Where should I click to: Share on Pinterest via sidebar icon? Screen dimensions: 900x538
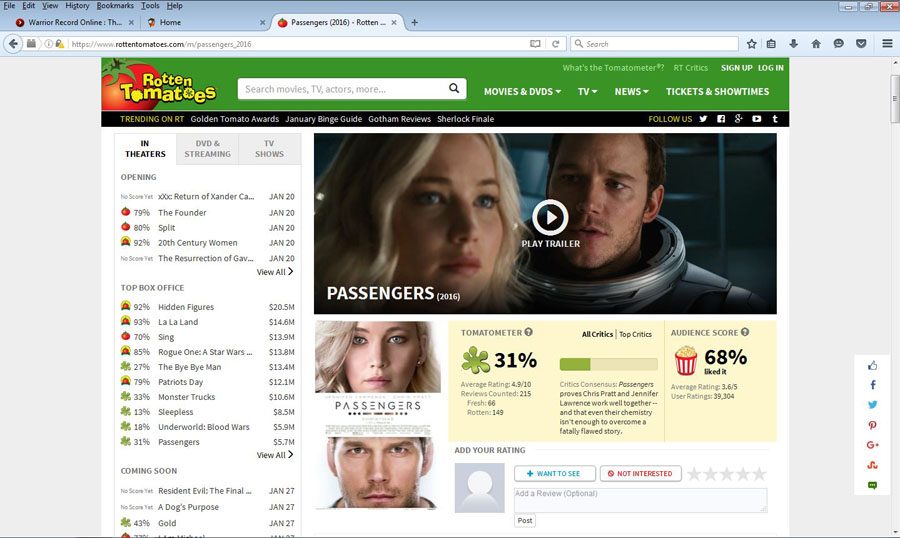pyautogui.click(x=872, y=425)
